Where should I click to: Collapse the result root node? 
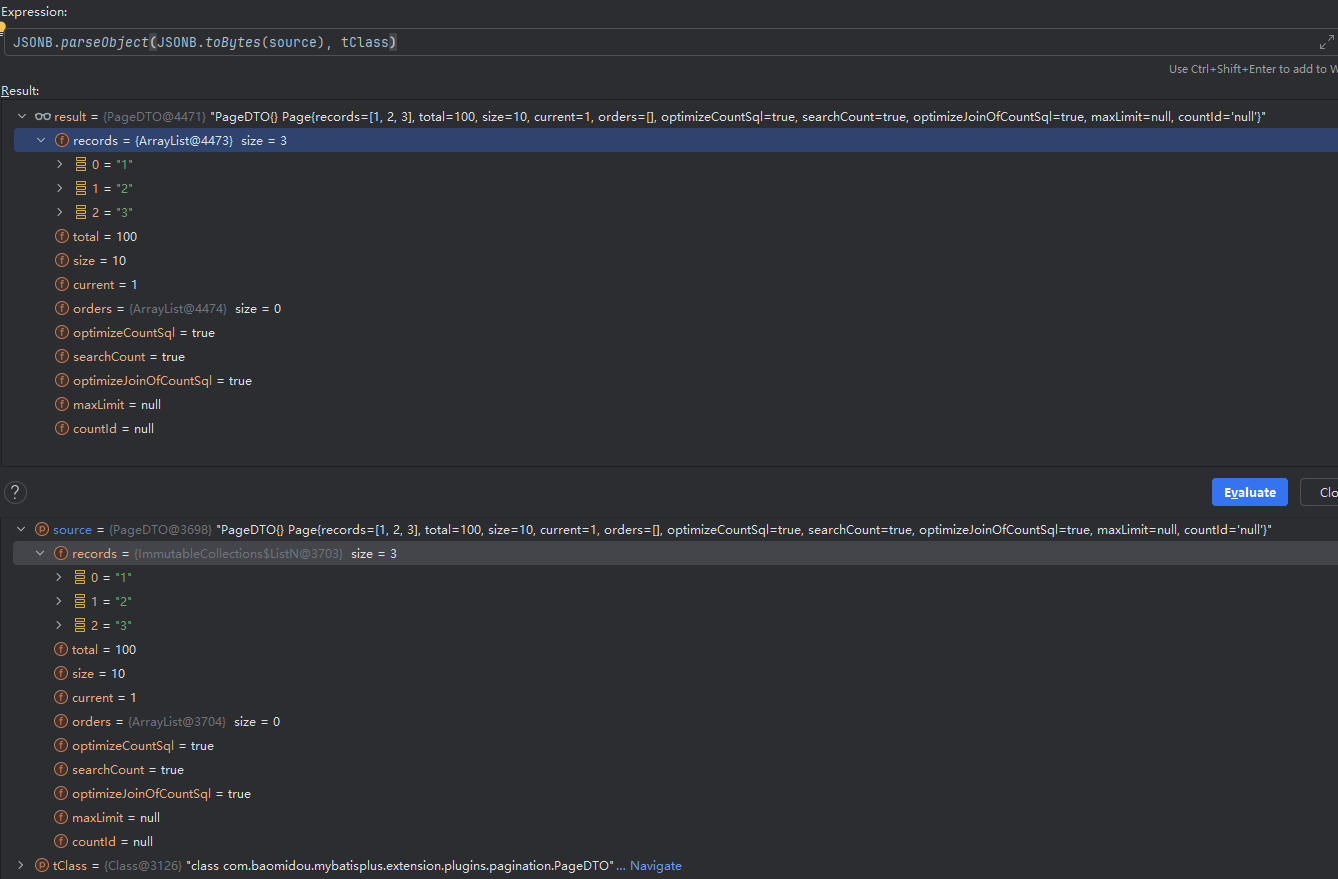pos(22,117)
